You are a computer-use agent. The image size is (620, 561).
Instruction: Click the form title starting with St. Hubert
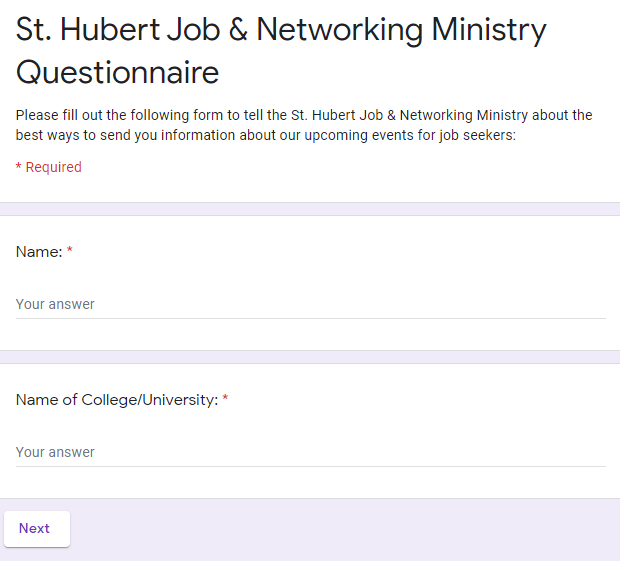[281, 30]
